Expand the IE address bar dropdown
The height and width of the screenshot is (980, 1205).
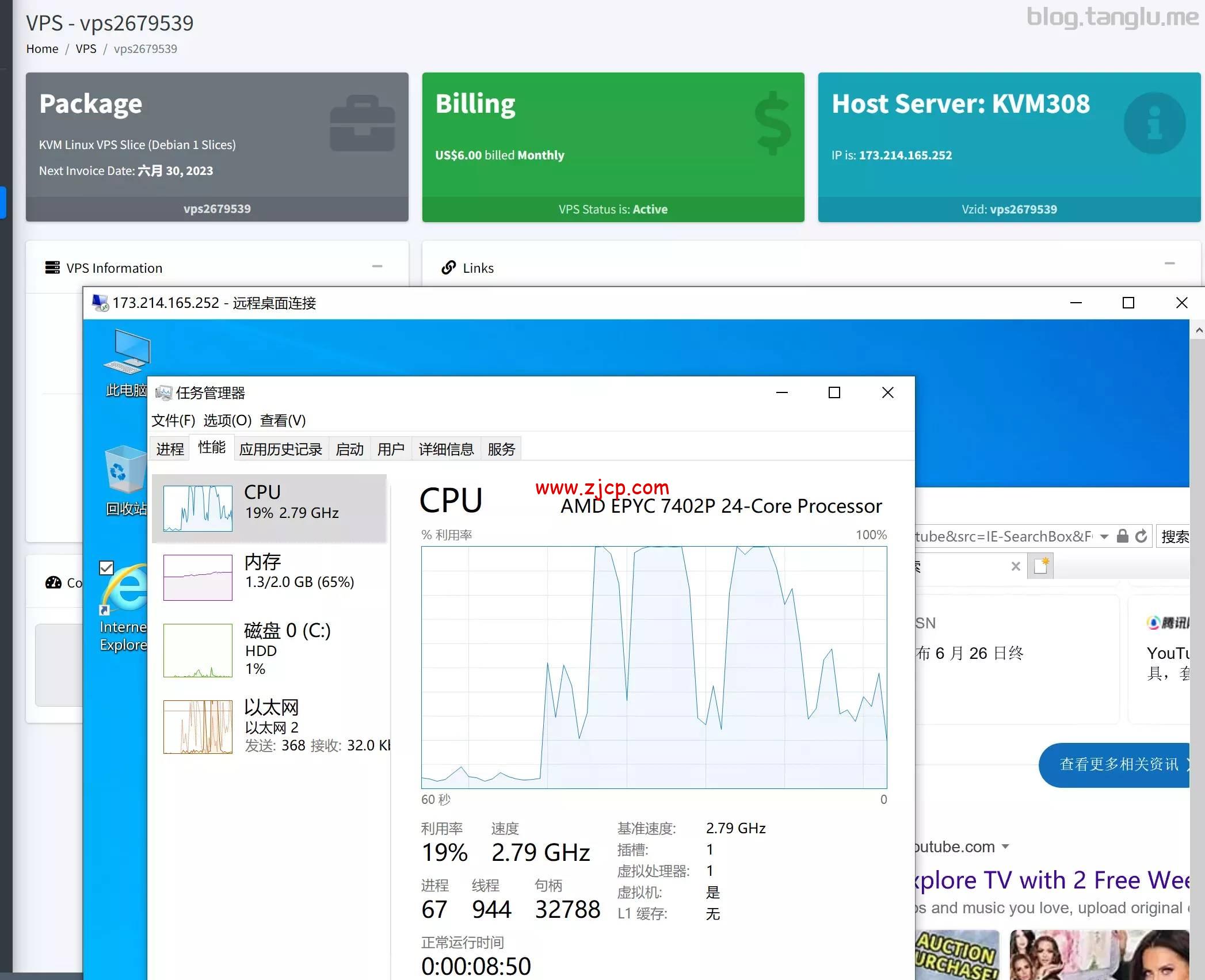pyautogui.click(x=1104, y=537)
